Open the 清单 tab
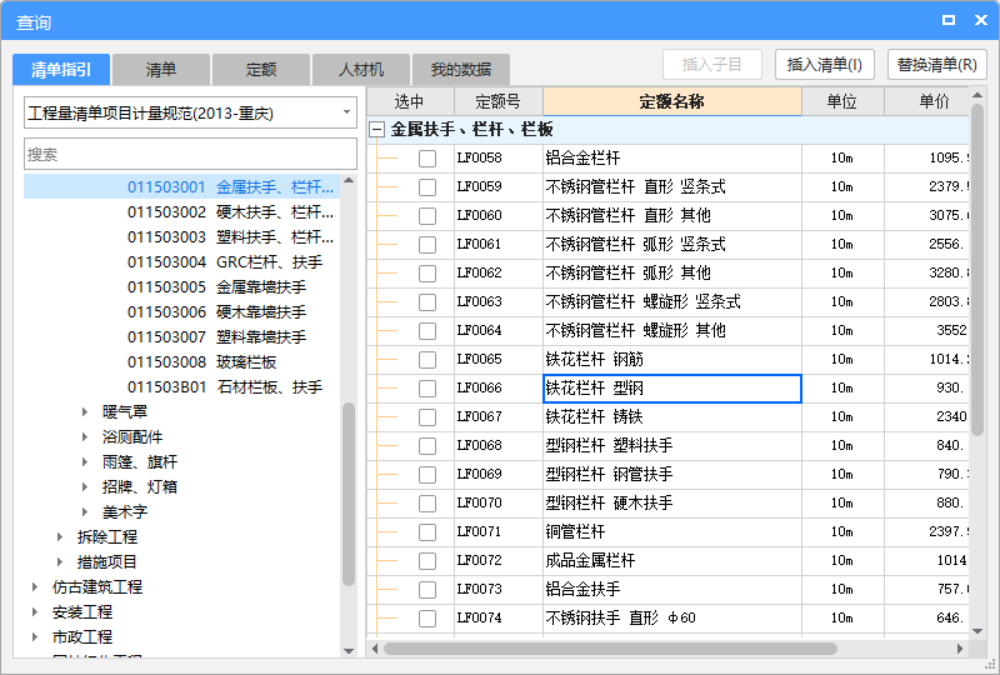 point(161,70)
